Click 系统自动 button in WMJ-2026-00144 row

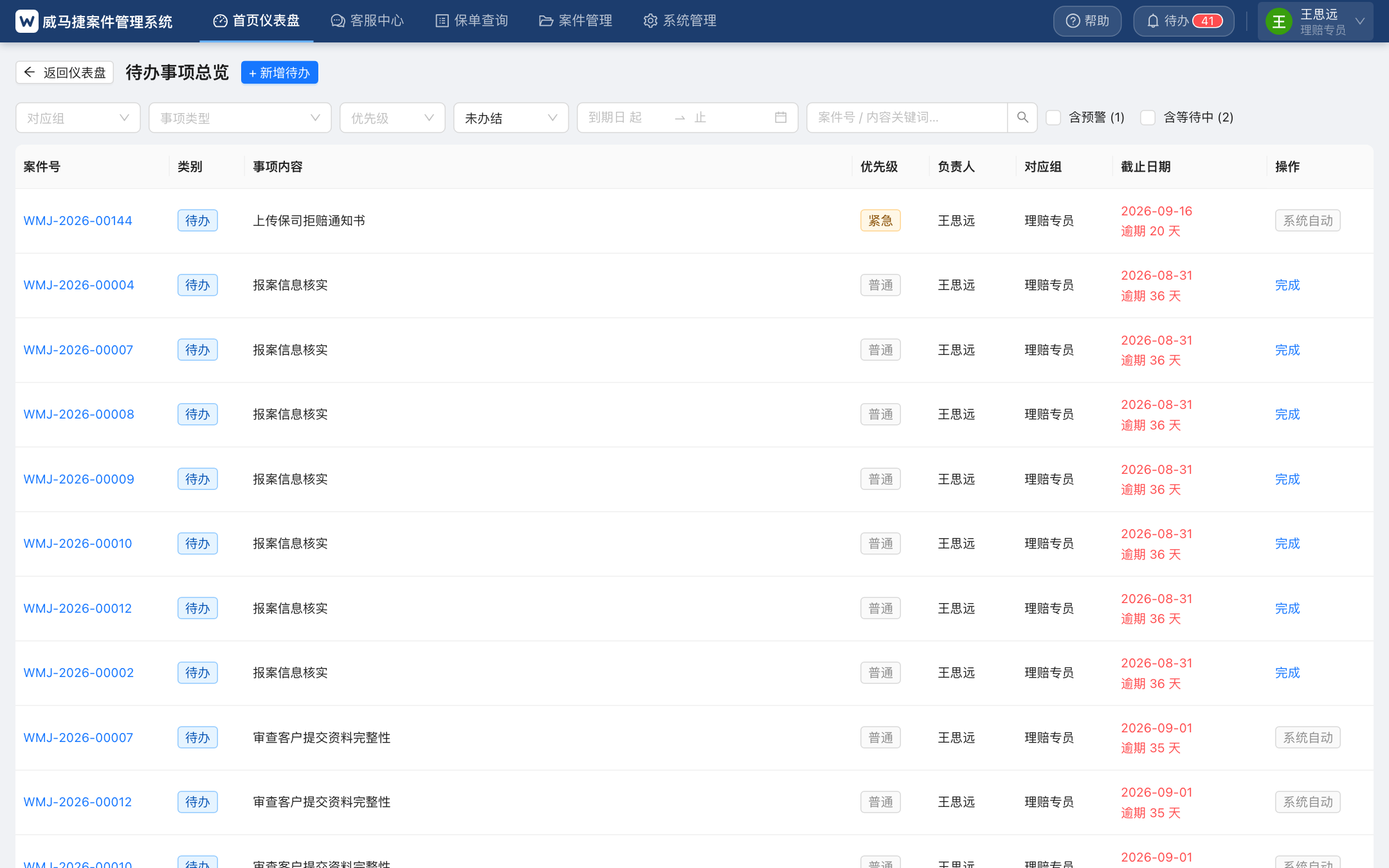(x=1308, y=221)
